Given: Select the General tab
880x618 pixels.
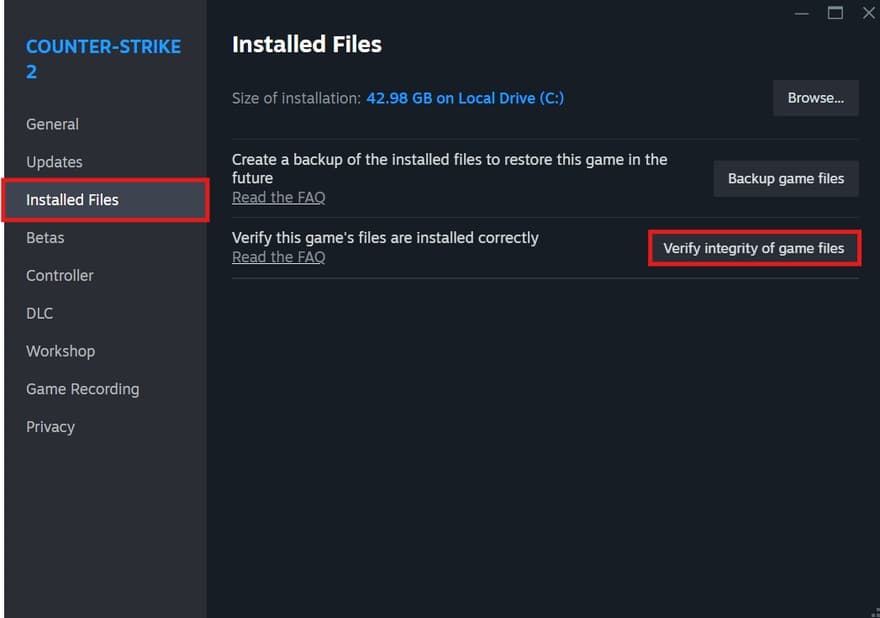Looking at the screenshot, I should pyautogui.click(x=51, y=124).
